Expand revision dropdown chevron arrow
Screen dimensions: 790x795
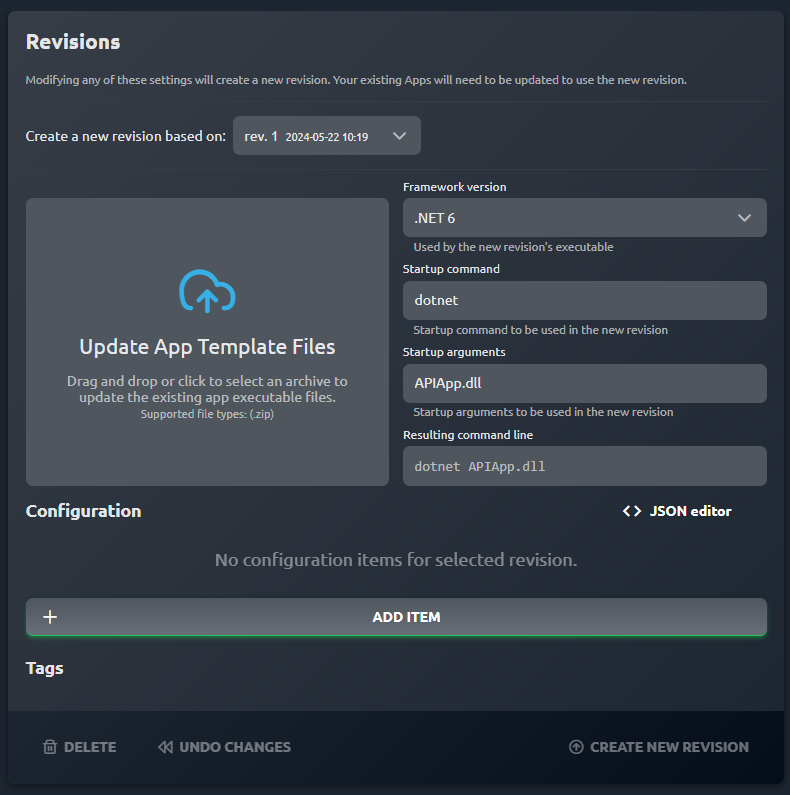(x=400, y=136)
